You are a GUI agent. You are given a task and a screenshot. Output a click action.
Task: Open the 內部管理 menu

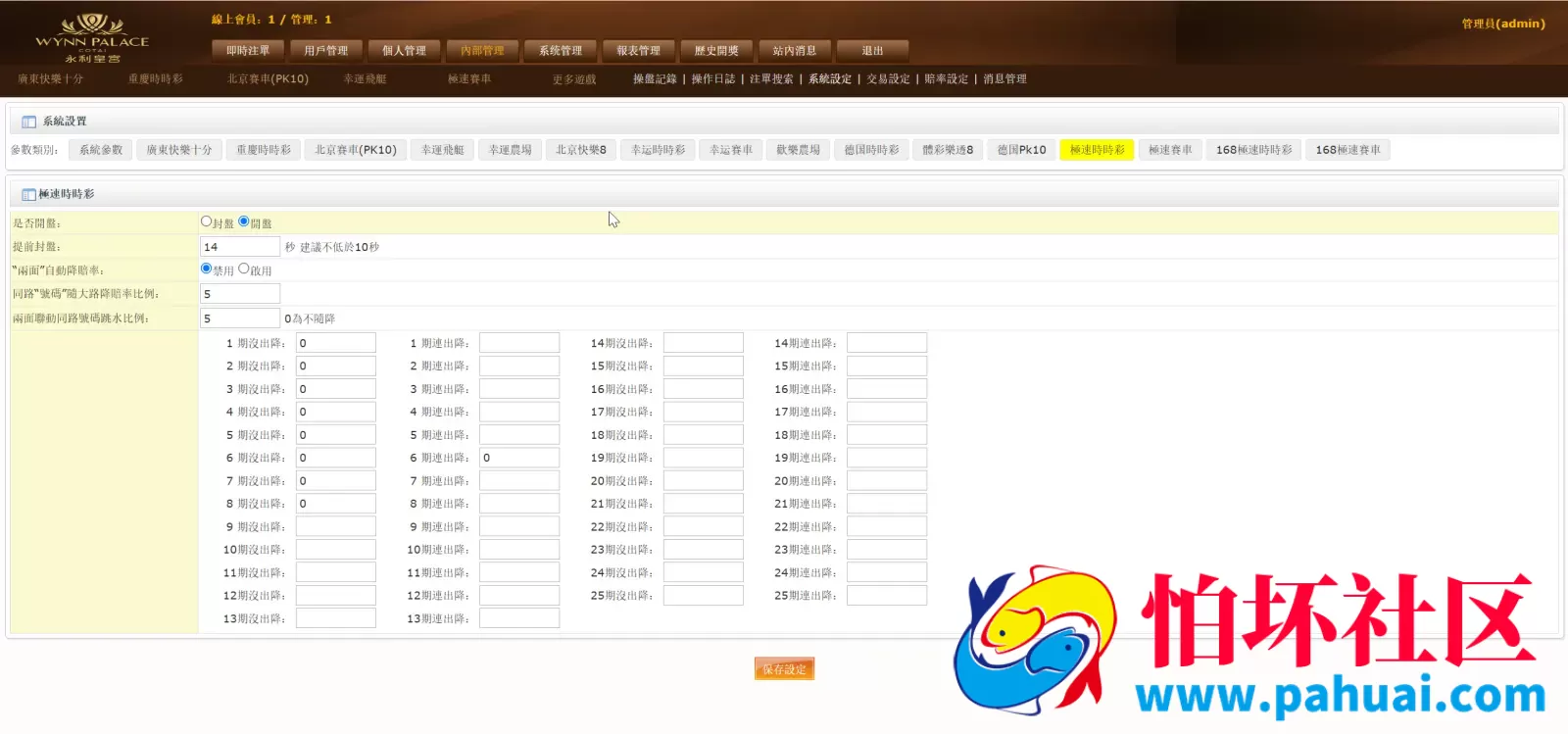point(482,50)
